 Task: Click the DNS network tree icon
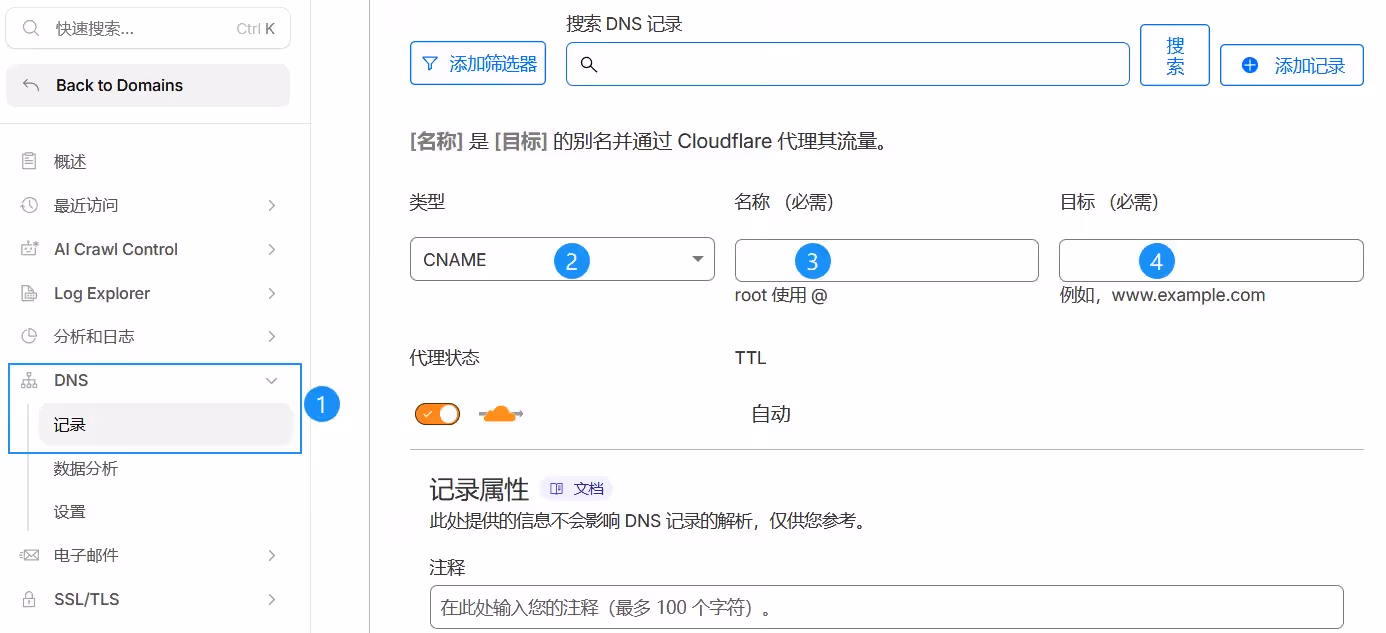pos(29,381)
